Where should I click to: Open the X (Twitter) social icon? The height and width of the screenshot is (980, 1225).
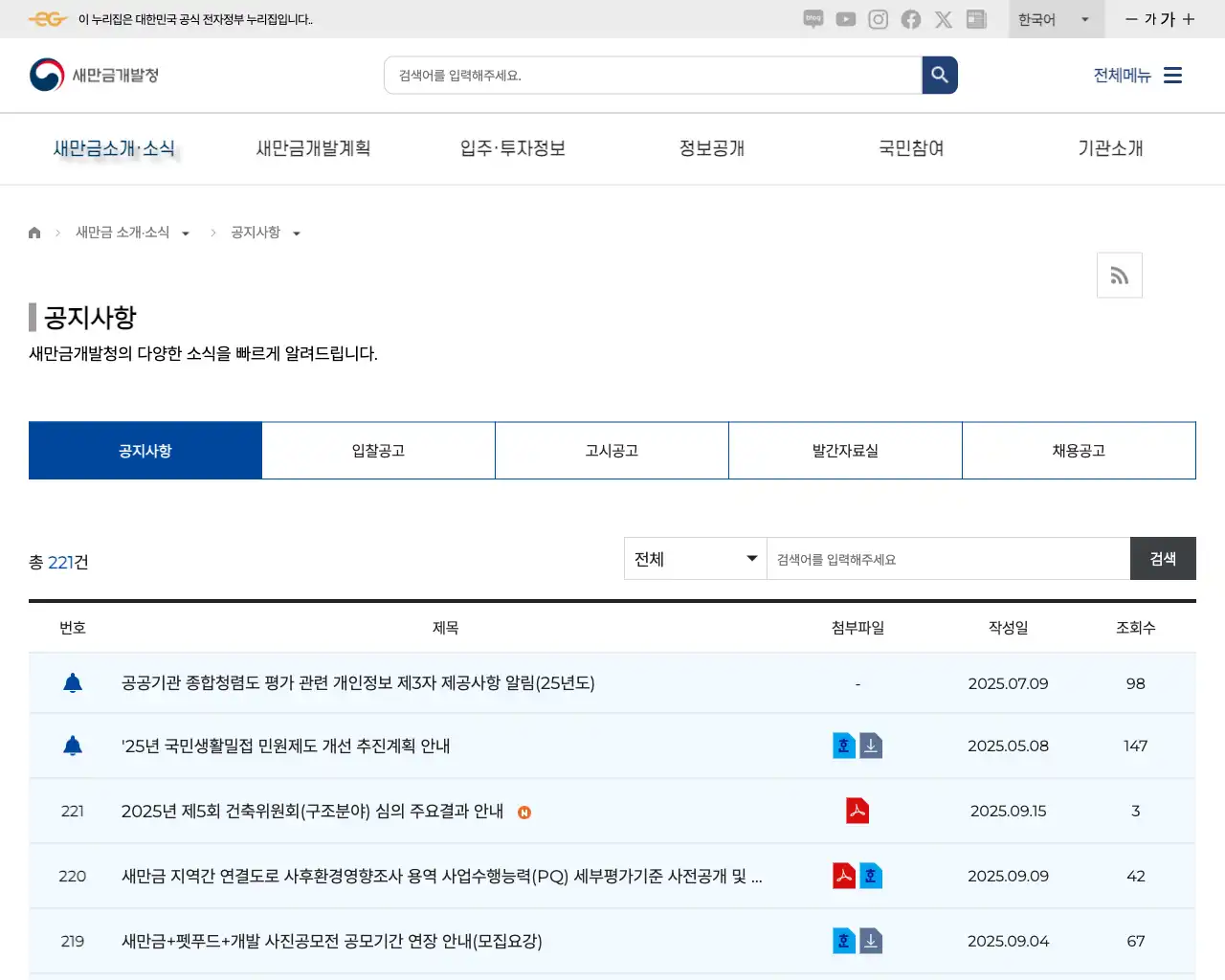943,19
